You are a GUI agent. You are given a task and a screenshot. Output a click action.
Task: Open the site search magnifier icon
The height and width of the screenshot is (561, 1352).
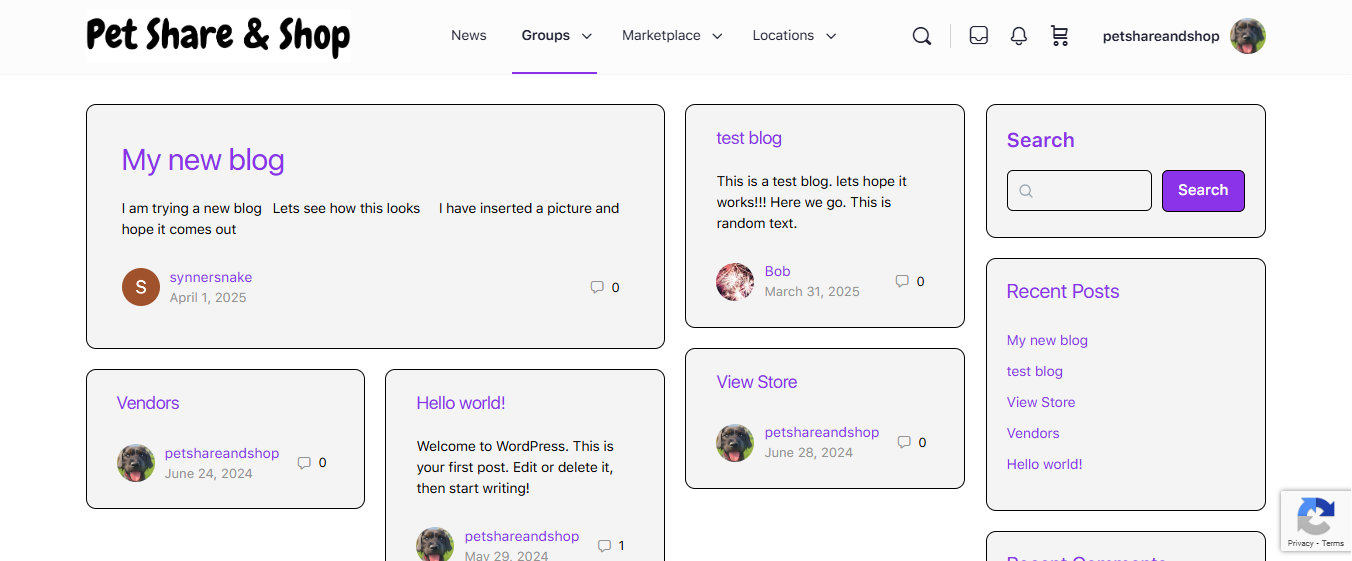(x=922, y=36)
